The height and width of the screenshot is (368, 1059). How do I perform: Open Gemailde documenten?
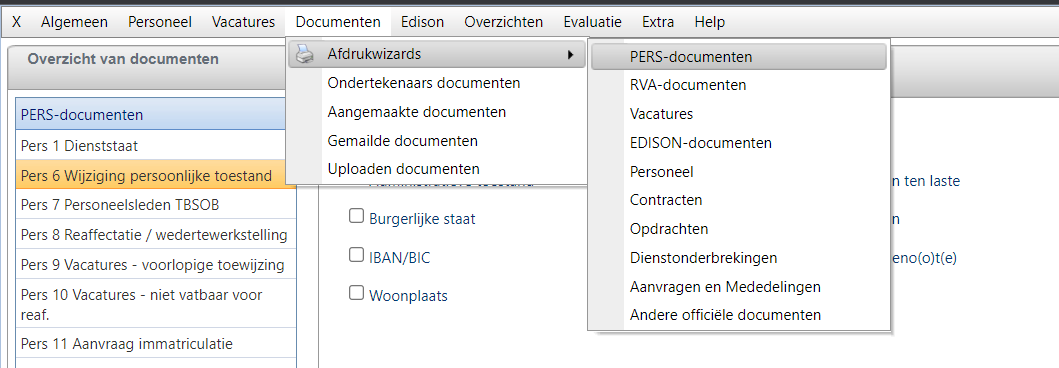click(x=436, y=140)
